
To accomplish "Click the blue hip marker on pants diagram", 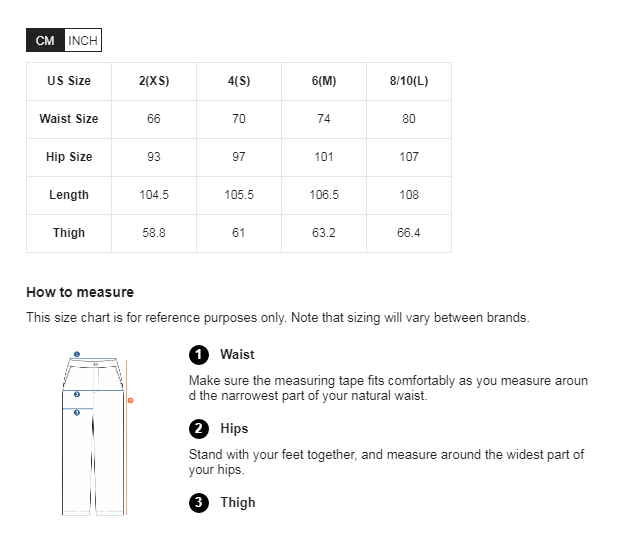I will click(77, 394).
